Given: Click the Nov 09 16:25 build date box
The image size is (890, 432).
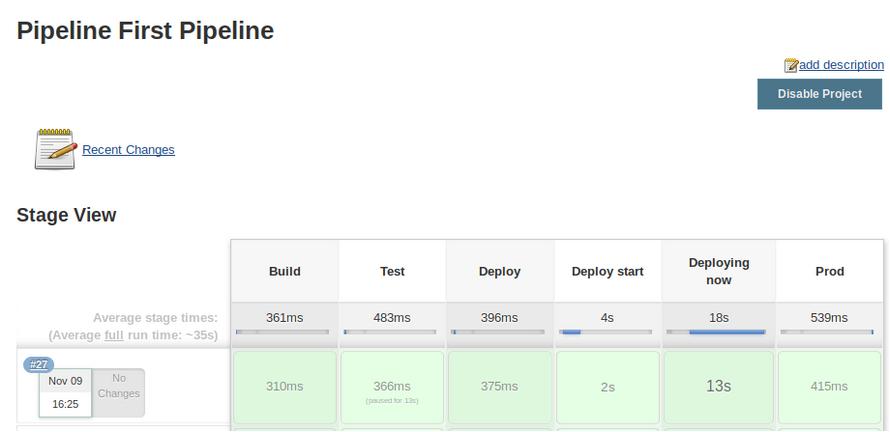Looking at the screenshot, I should 65,392.
